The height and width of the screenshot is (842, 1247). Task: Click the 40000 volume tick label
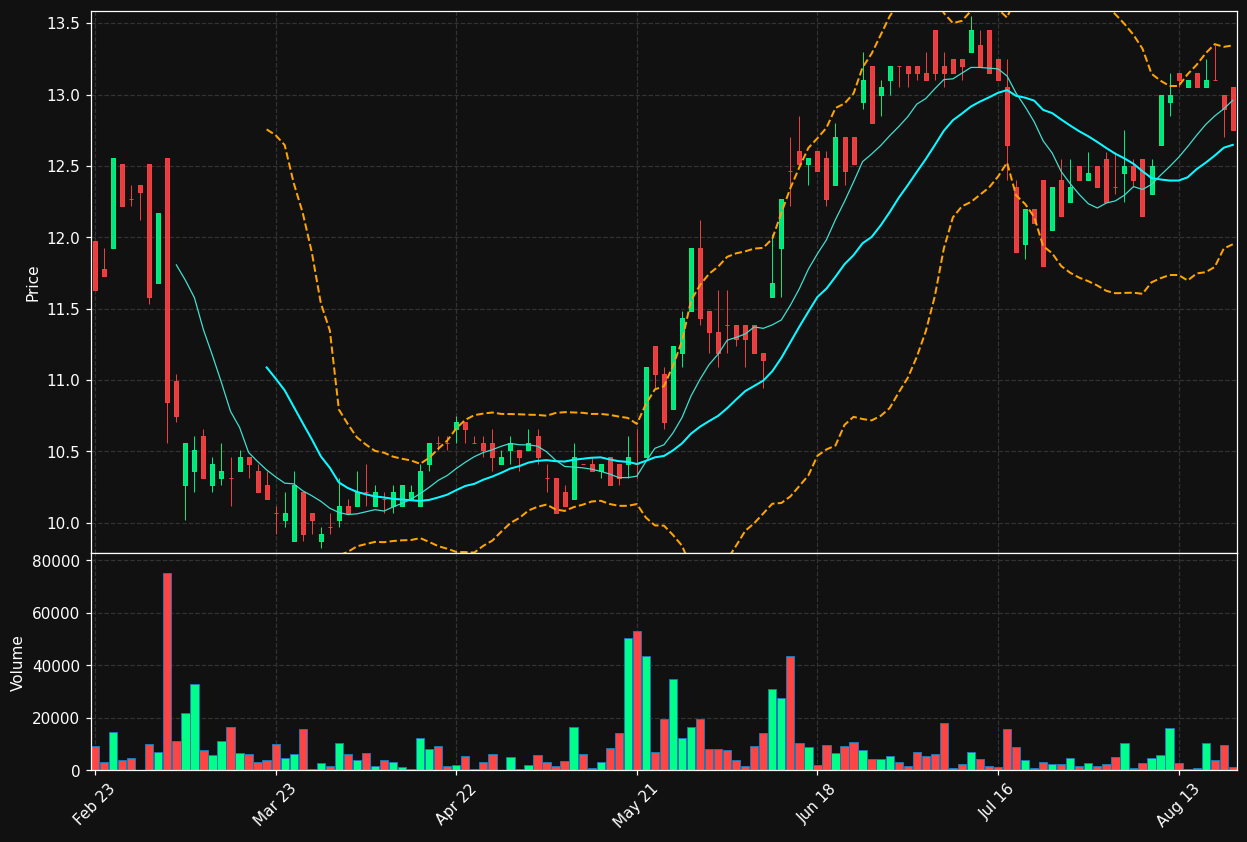(58, 666)
